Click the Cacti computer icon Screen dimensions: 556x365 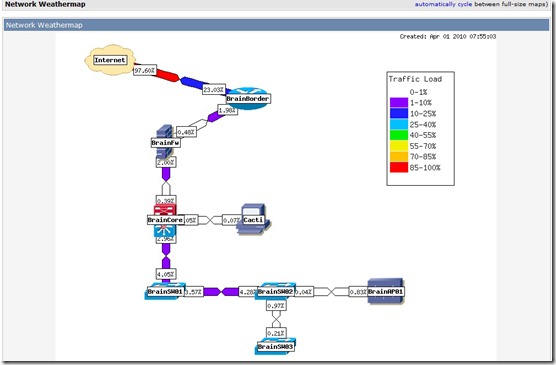[253, 220]
